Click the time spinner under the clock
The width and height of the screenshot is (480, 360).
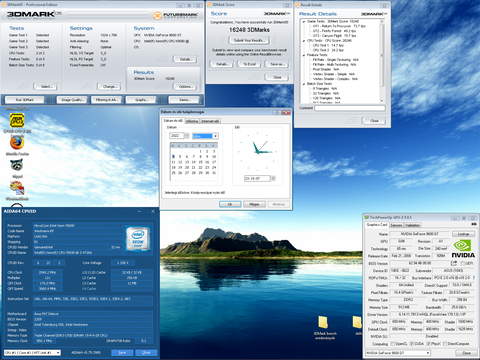[x=273, y=178]
